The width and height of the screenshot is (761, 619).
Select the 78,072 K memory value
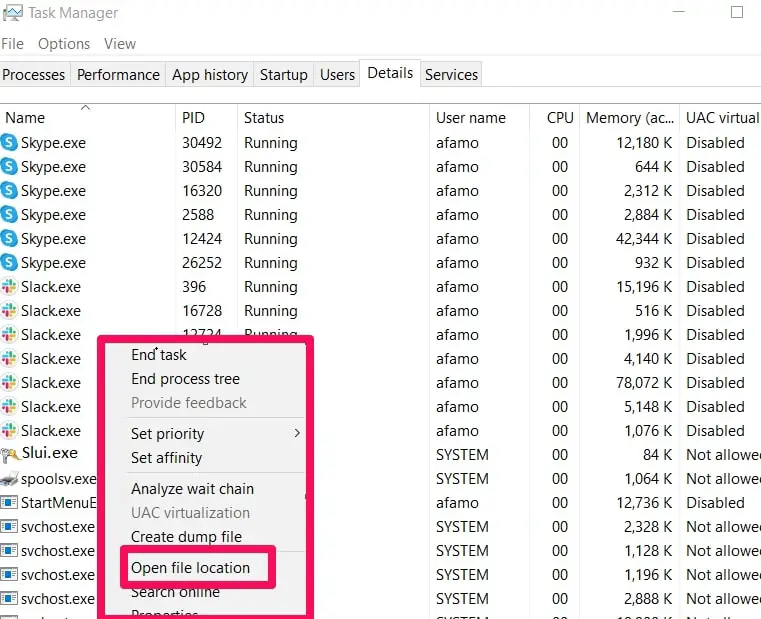tap(644, 383)
